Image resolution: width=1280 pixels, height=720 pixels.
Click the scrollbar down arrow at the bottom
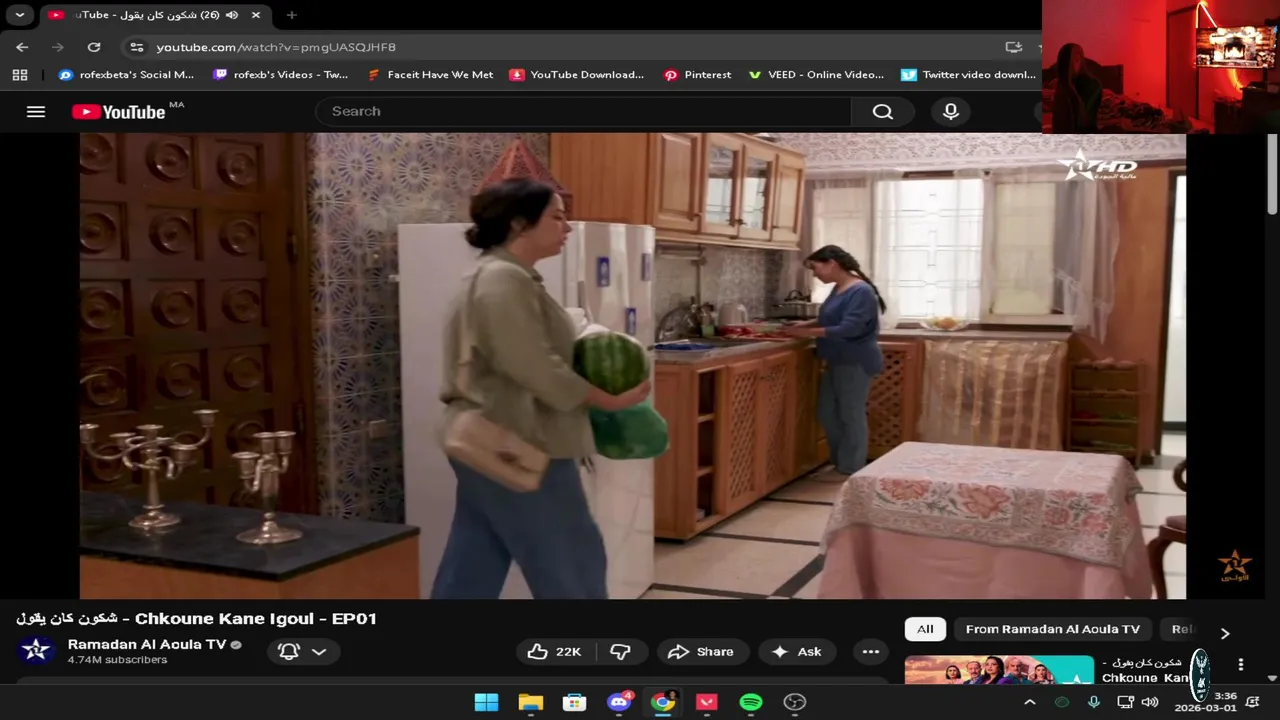click(x=1272, y=677)
